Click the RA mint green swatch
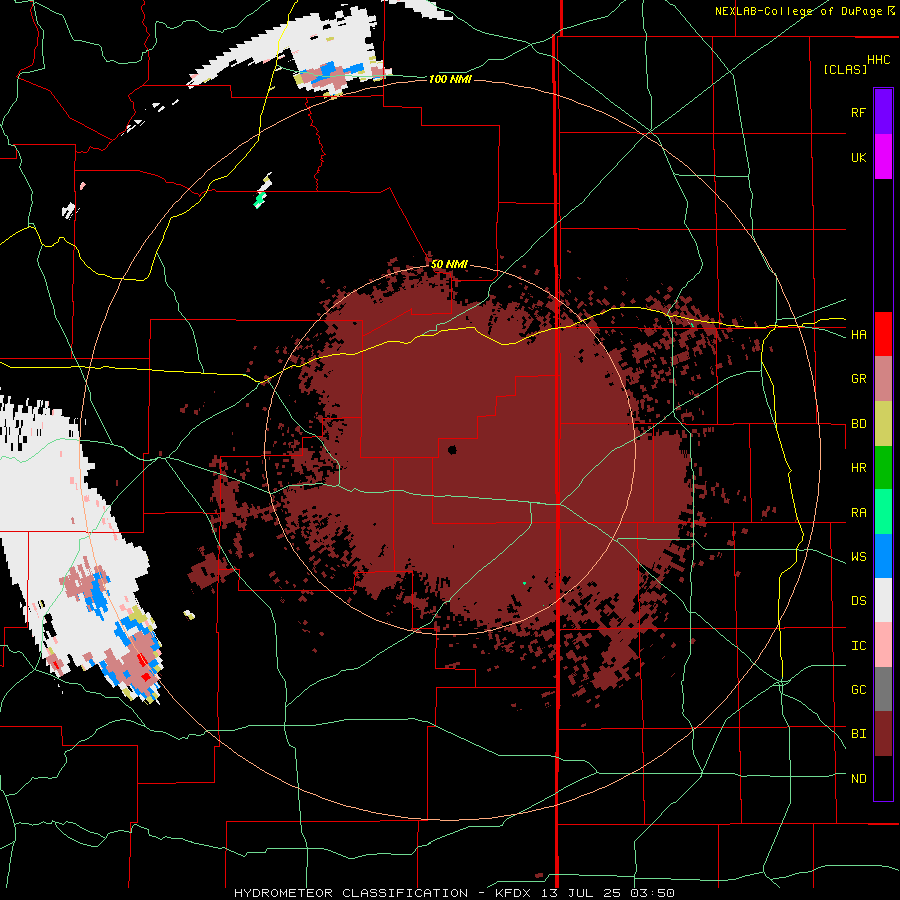 [883, 512]
